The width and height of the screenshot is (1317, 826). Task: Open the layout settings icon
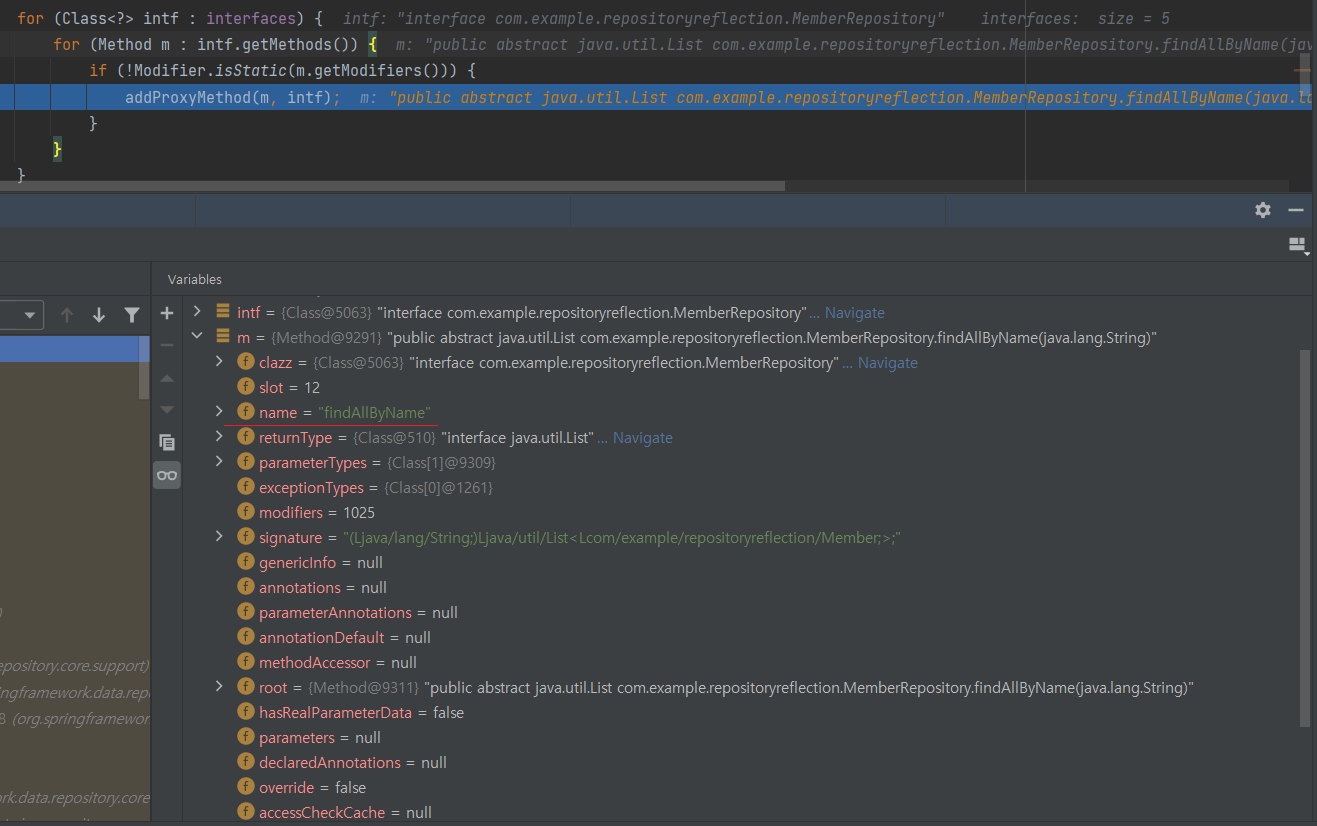click(x=1298, y=245)
